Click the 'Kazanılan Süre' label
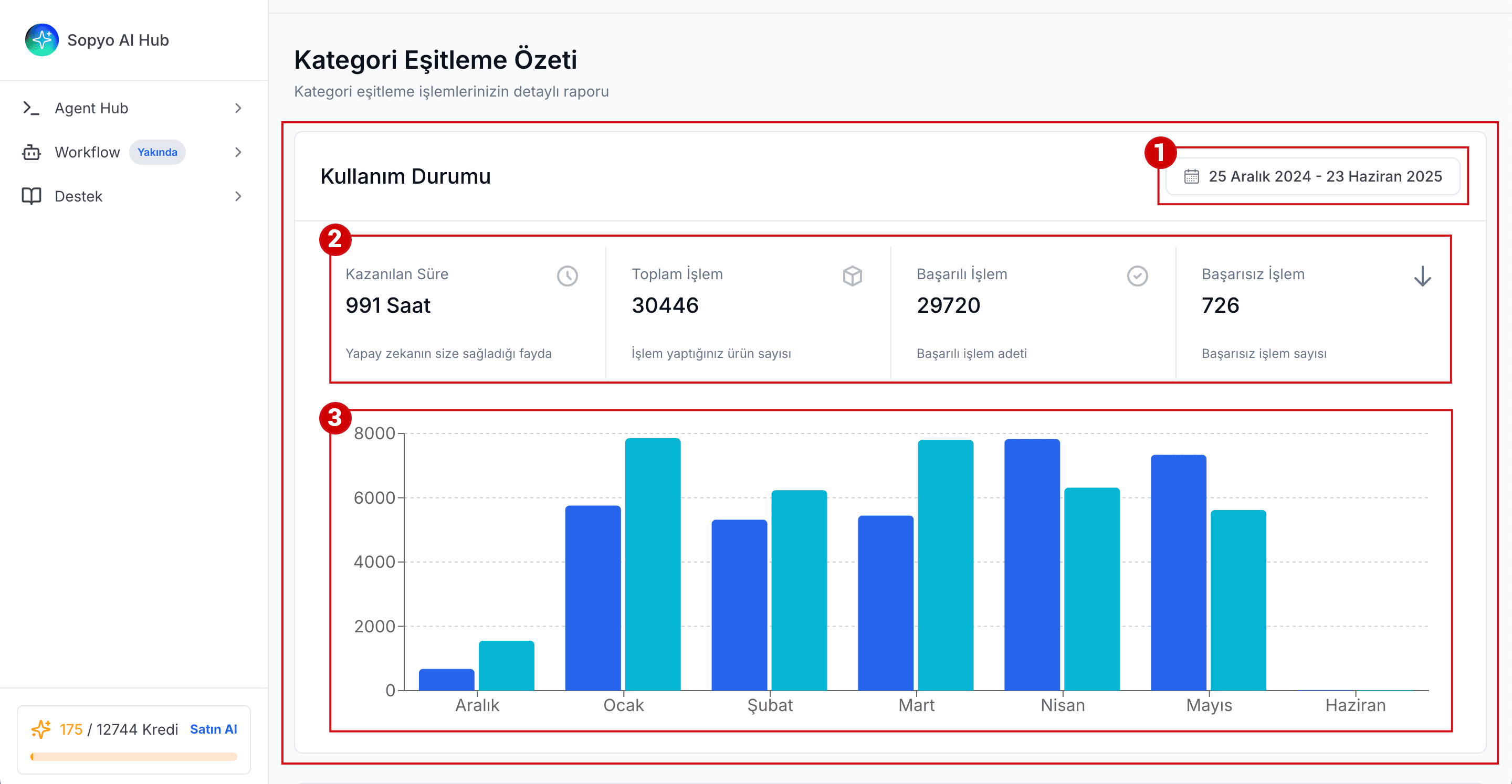 [397, 274]
